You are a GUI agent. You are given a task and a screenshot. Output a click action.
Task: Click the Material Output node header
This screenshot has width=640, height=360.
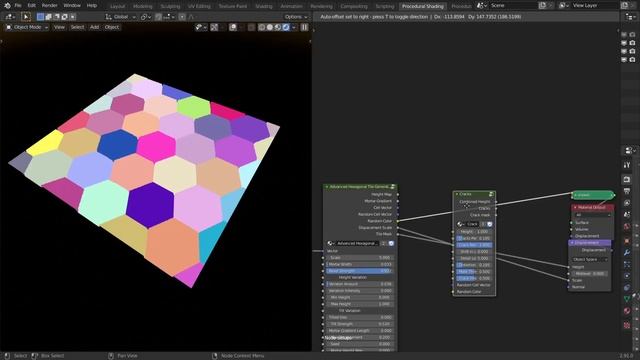(592, 207)
